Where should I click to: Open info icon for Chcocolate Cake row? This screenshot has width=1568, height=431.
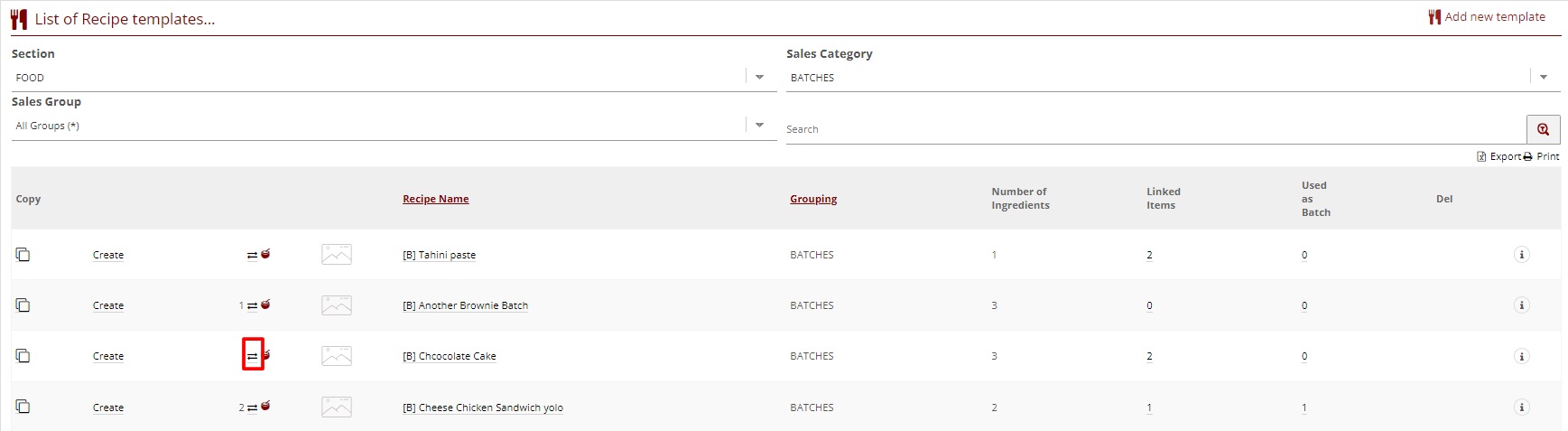1521,356
